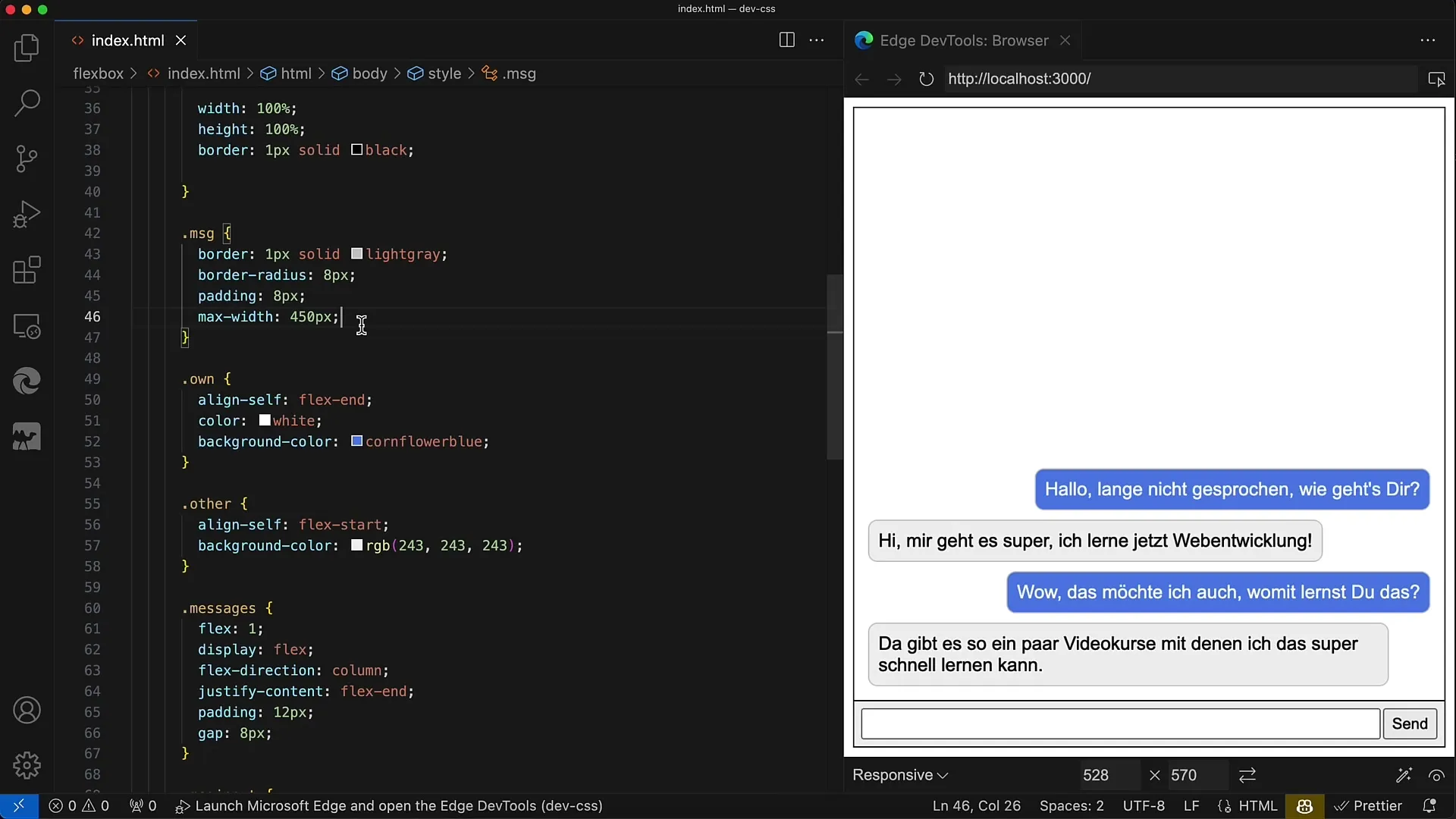The height and width of the screenshot is (819, 1456).
Task: Open the remote window indicator
Action: (19, 805)
